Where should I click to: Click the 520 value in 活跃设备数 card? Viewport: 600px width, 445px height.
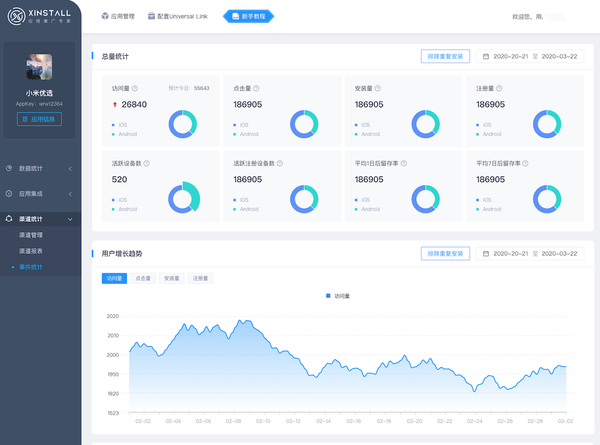point(119,179)
